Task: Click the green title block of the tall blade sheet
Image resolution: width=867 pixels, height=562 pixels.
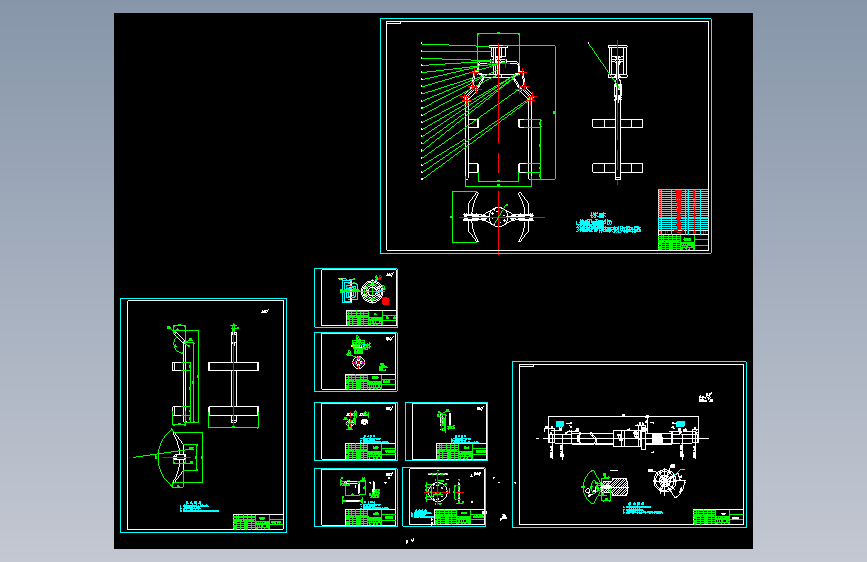Action: pyautogui.click(x=258, y=522)
